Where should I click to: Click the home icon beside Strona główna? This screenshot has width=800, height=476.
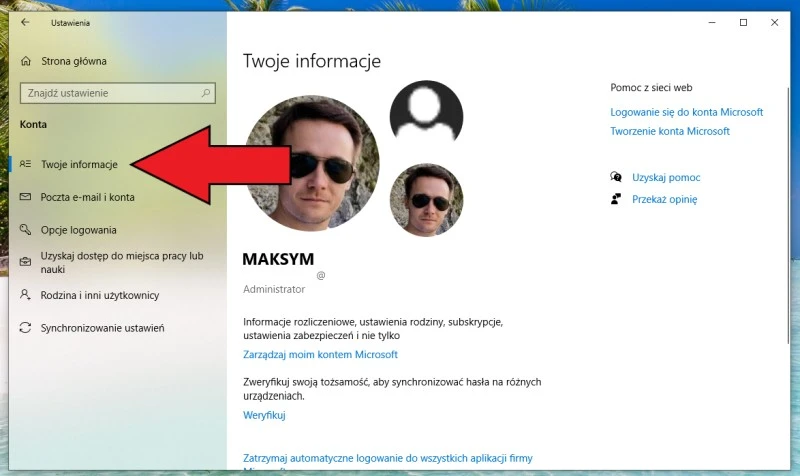tap(26, 61)
